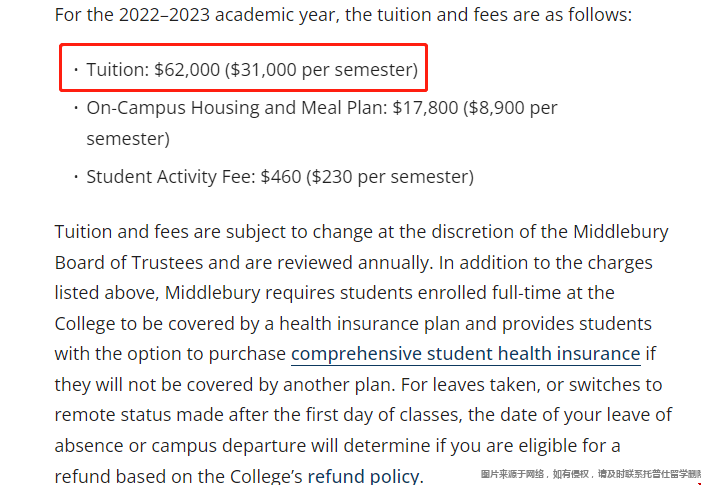Click the bullet before On-Campus Housing
This screenshot has width=701, height=485.
point(76,108)
